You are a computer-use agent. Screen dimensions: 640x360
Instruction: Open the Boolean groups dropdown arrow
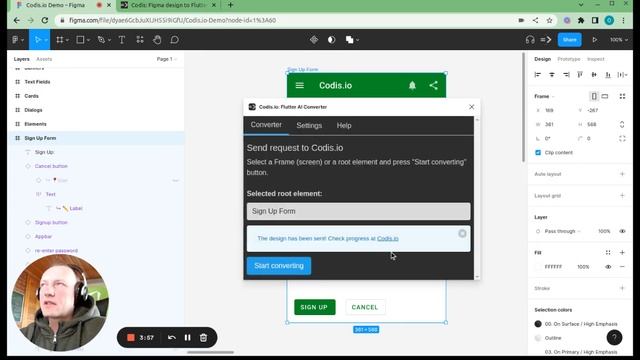358,40
